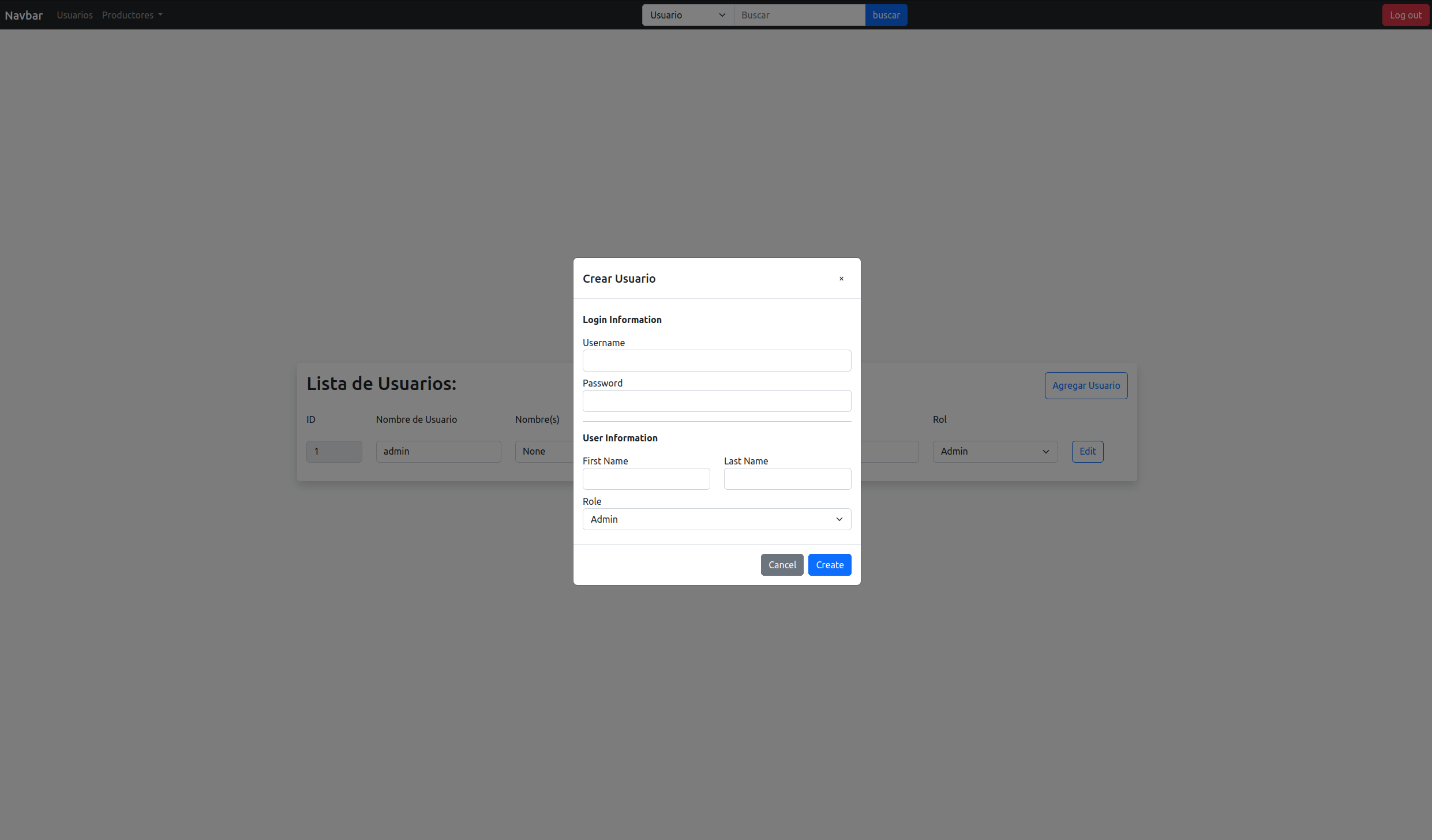1432x840 pixels.
Task: Go to Usuarios in the navbar
Action: pyautogui.click(x=74, y=15)
